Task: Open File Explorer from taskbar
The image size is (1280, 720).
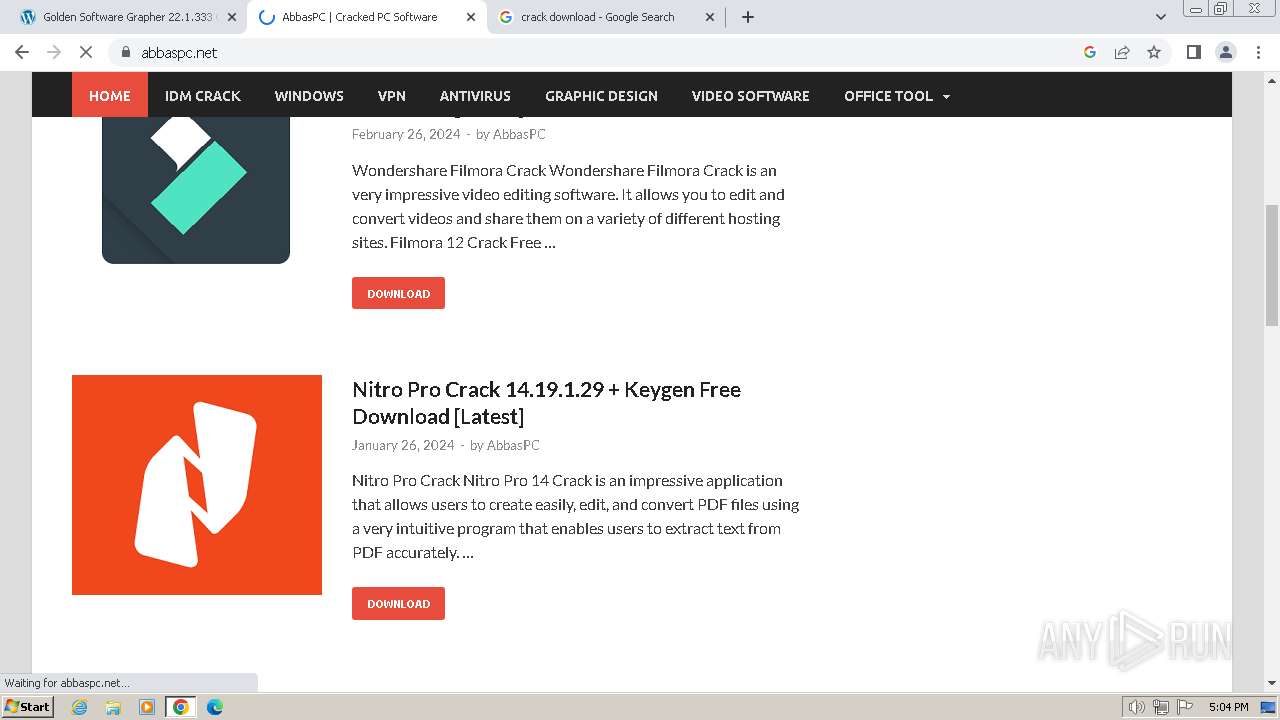Action: (x=113, y=707)
